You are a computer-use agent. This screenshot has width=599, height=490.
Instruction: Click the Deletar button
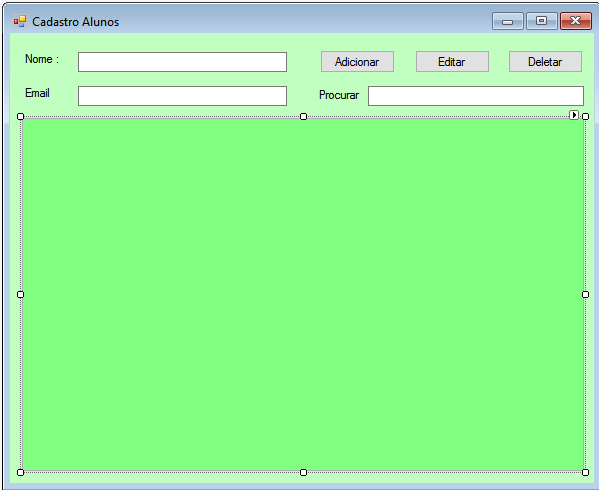pyautogui.click(x=545, y=61)
